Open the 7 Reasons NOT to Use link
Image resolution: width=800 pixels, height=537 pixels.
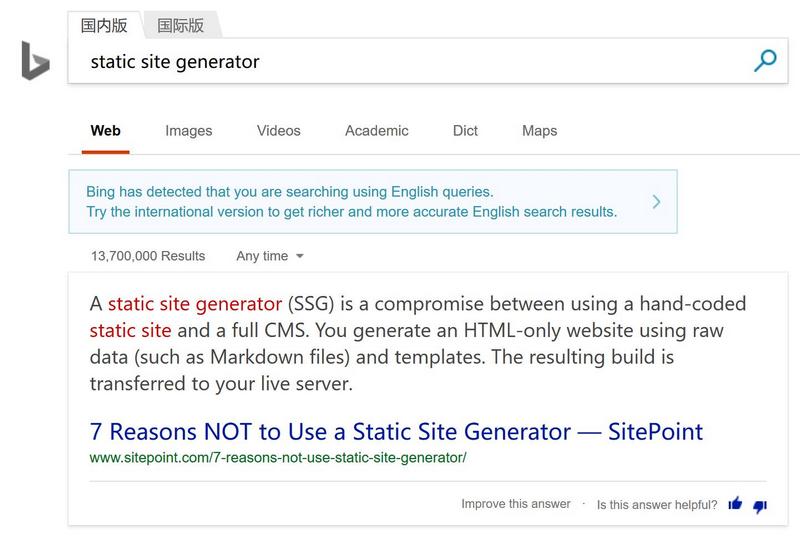coord(396,432)
